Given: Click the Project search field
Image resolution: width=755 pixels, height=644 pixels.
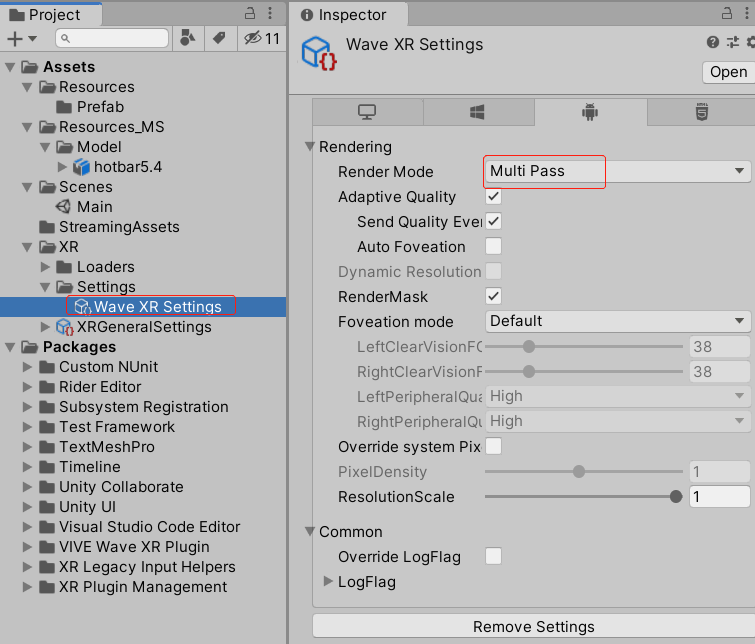Looking at the screenshot, I should [112, 38].
